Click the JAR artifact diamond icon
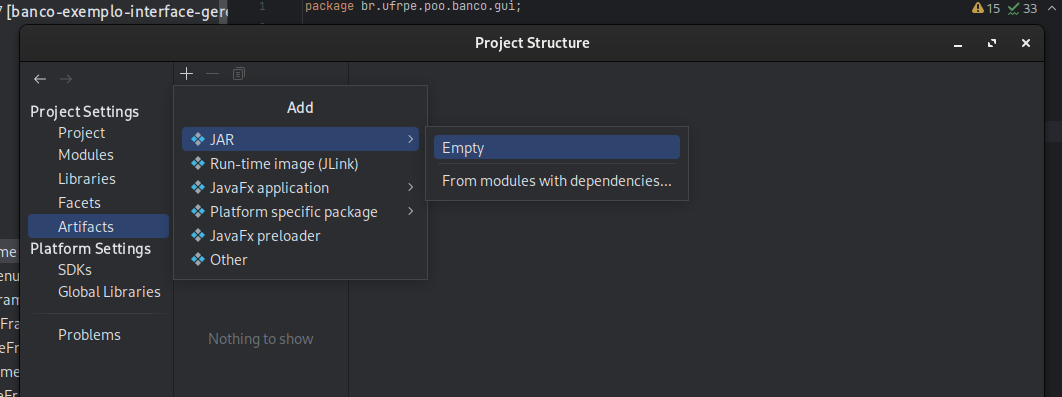Screen dimensions: 1062x397 click(198, 140)
